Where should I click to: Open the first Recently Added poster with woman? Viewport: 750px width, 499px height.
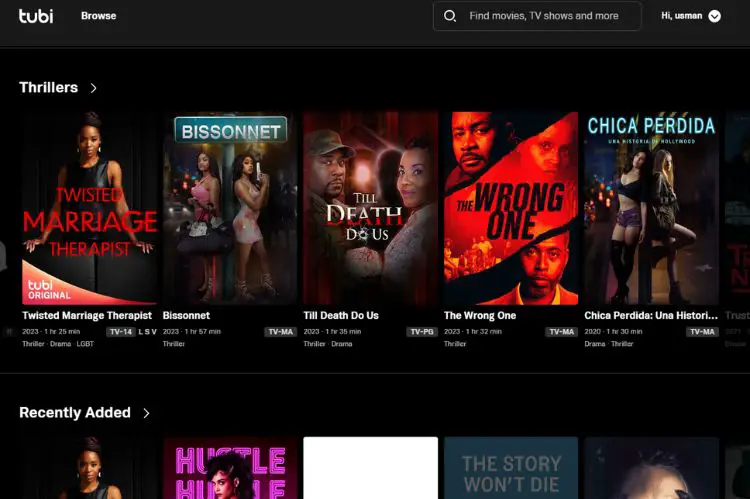point(89,468)
